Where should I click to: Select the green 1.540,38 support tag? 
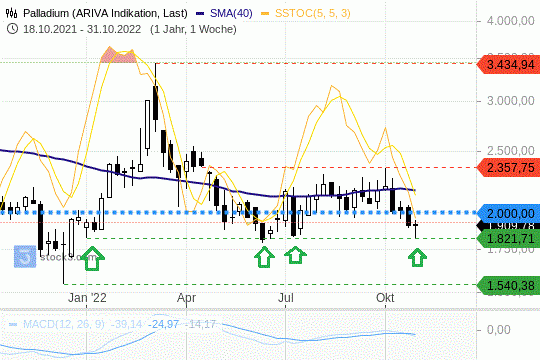pos(508,285)
